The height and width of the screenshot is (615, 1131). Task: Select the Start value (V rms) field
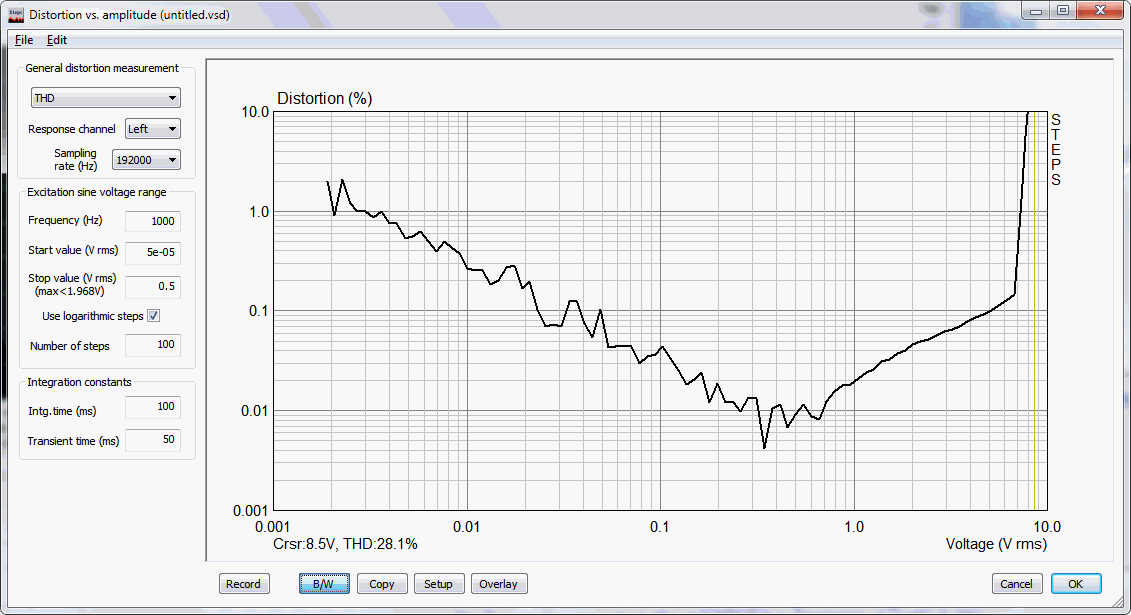pyautogui.click(x=152, y=252)
